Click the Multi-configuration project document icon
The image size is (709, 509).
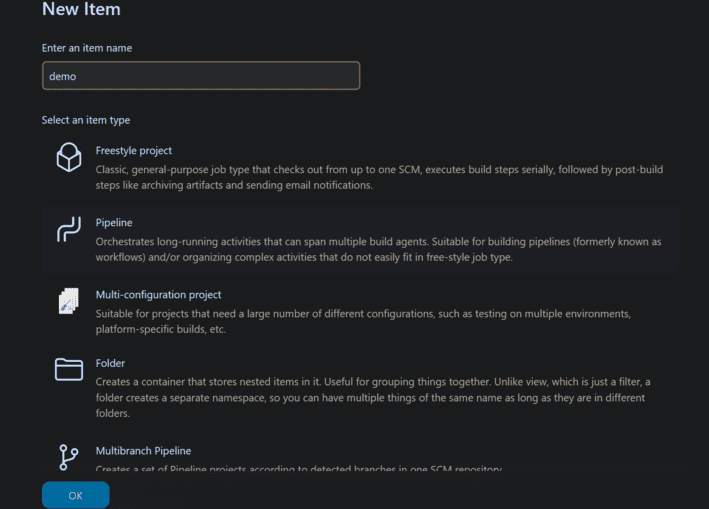pos(69,301)
